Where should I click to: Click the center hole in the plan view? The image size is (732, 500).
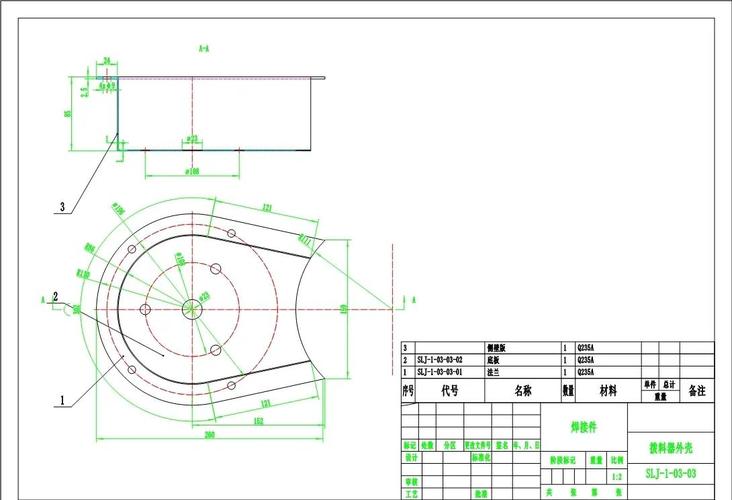192,310
